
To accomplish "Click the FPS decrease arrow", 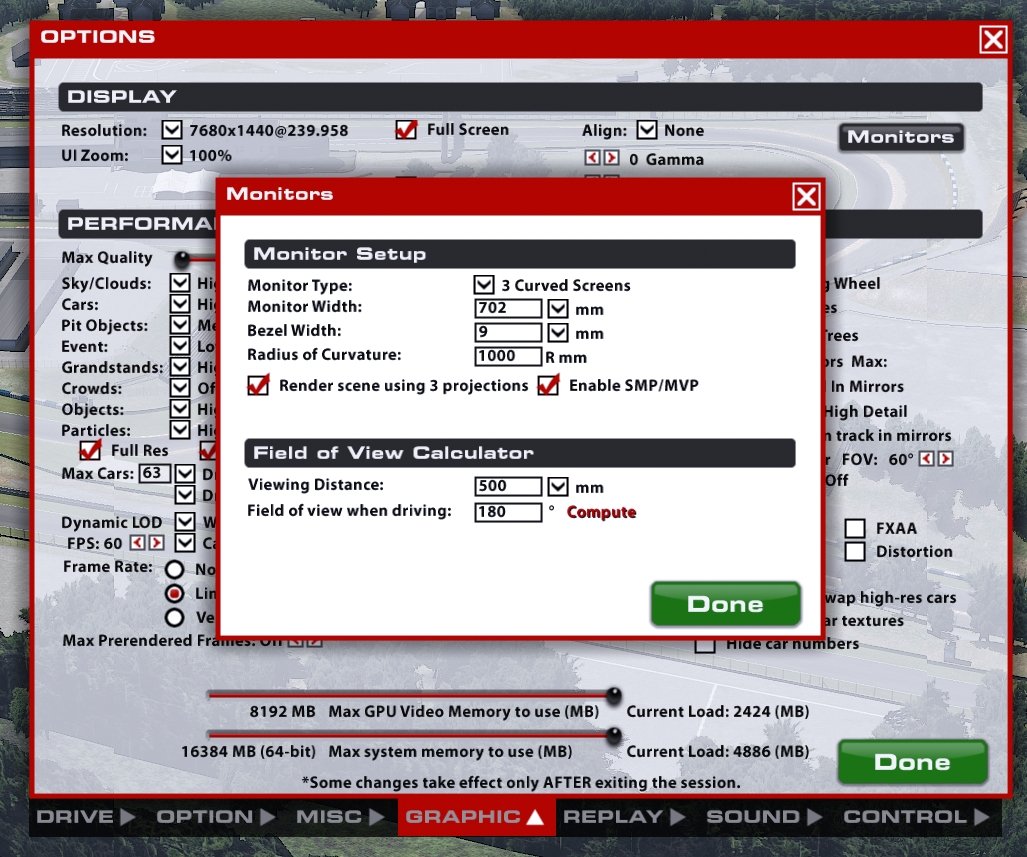I will [x=137, y=543].
